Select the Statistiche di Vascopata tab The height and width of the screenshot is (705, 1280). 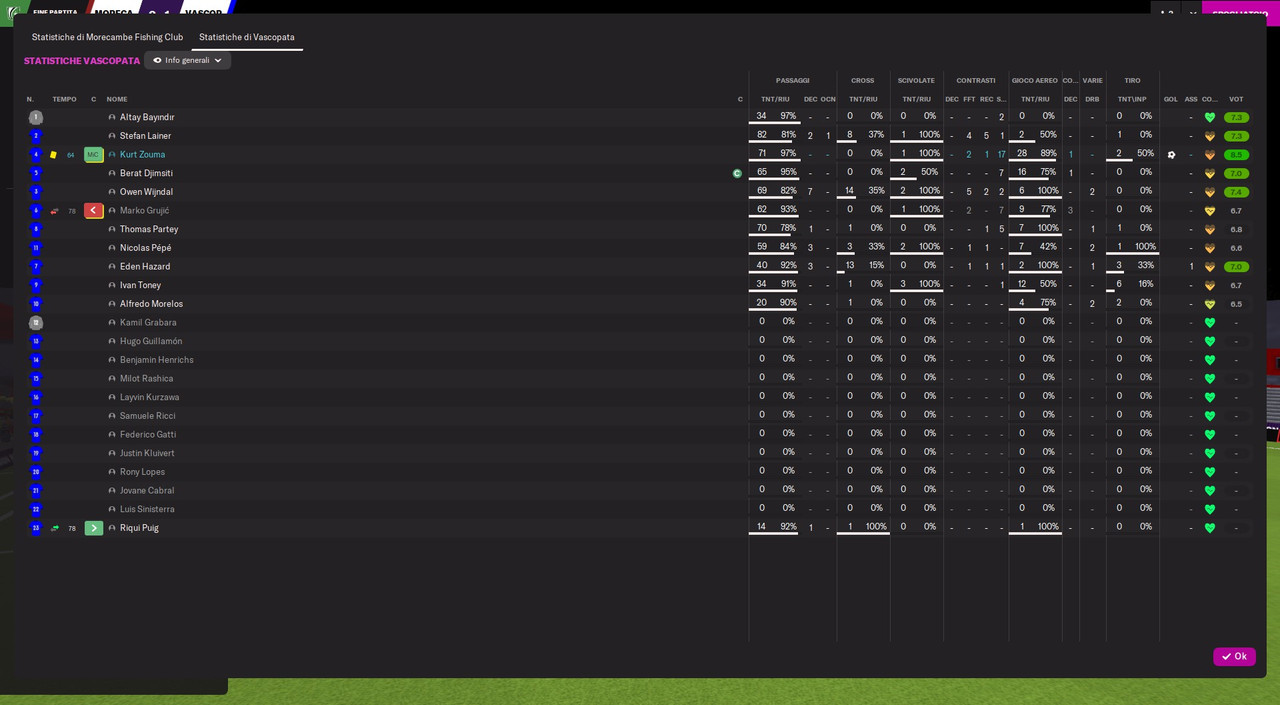pyautogui.click(x=247, y=37)
